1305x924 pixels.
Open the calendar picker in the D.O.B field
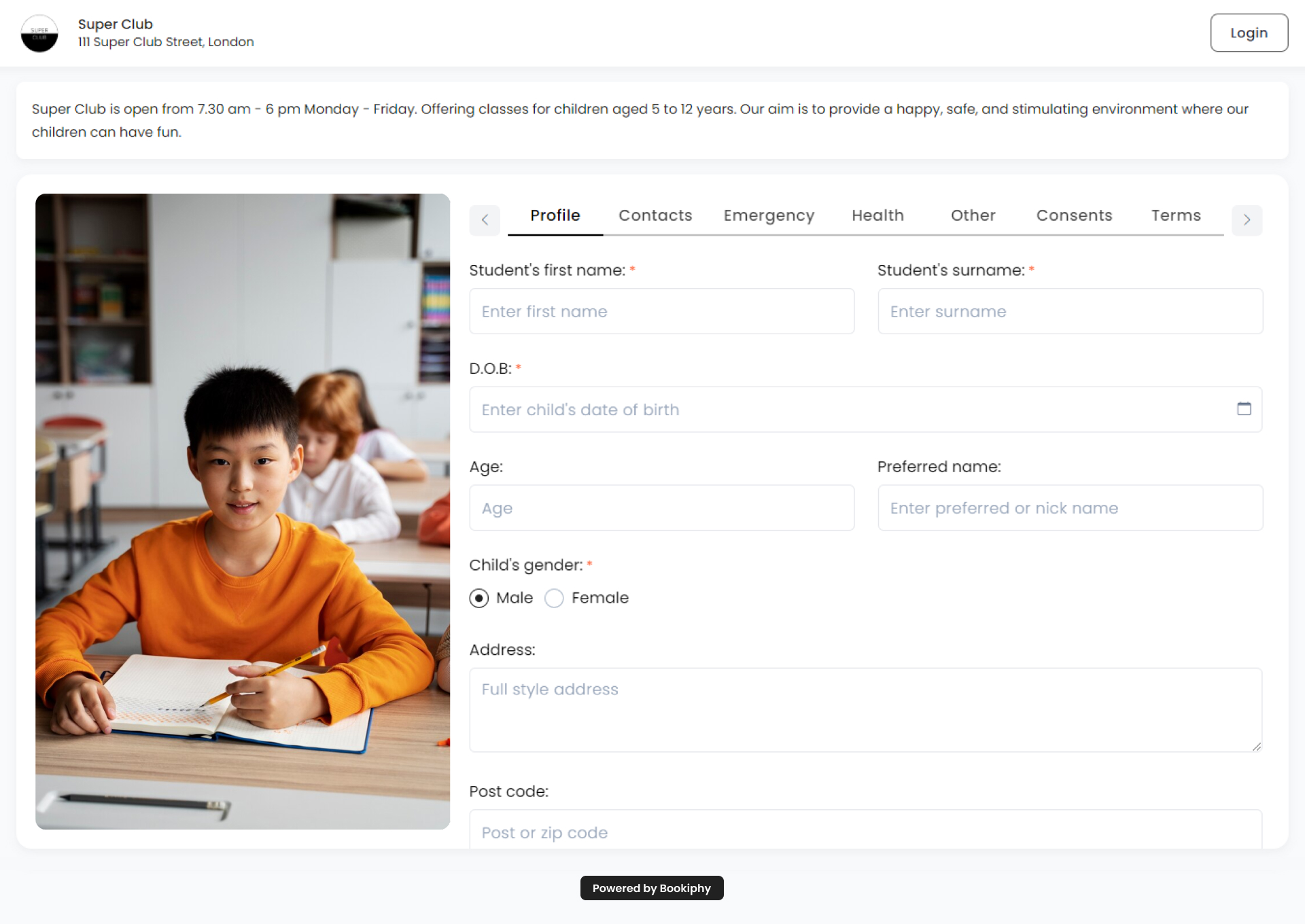click(x=1245, y=409)
